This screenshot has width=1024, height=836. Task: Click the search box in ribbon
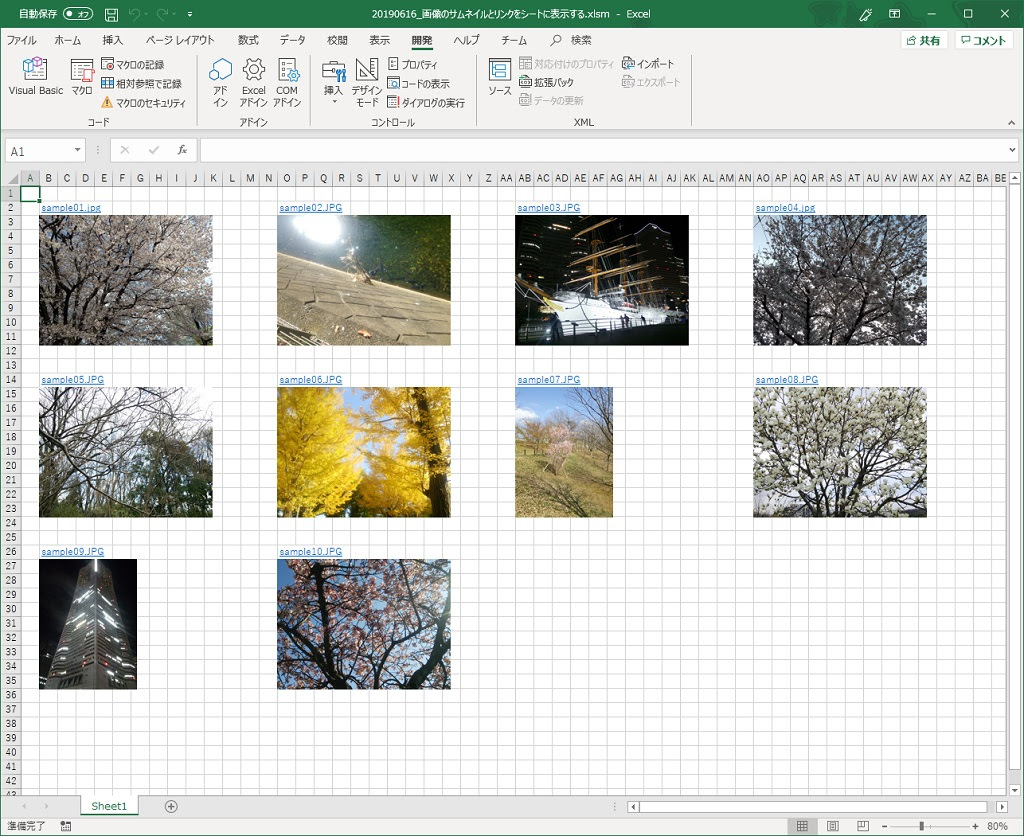tap(572, 40)
